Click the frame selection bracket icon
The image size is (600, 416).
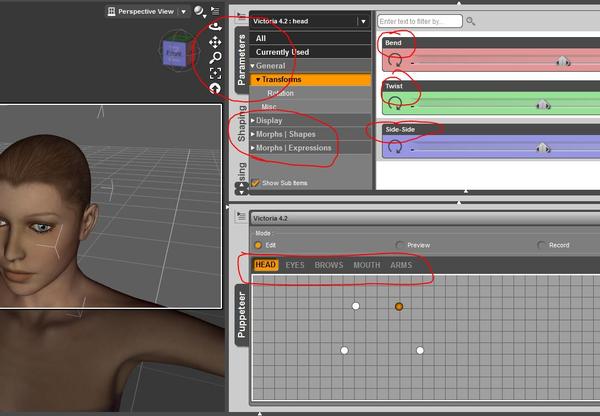coord(215,73)
